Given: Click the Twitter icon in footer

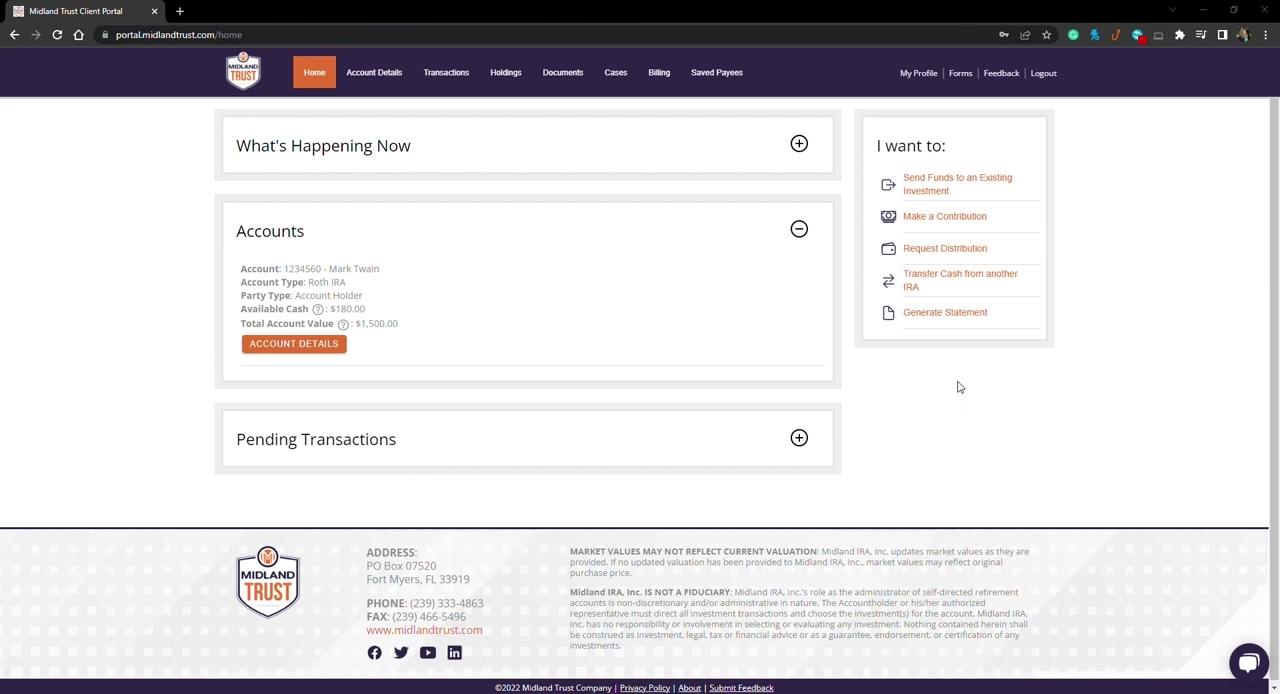Looking at the screenshot, I should tap(401, 653).
